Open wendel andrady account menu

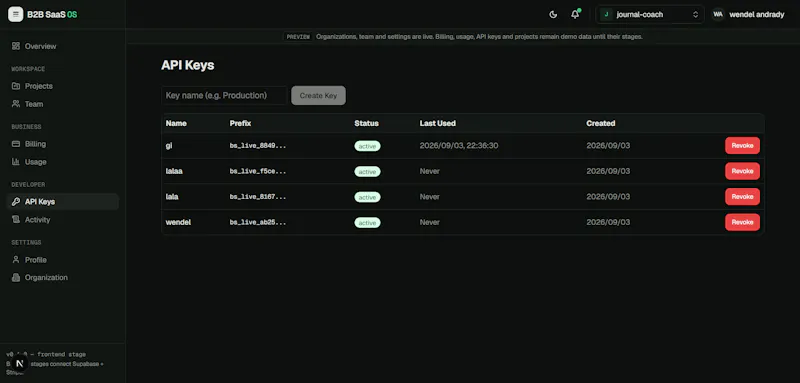click(757, 14)
